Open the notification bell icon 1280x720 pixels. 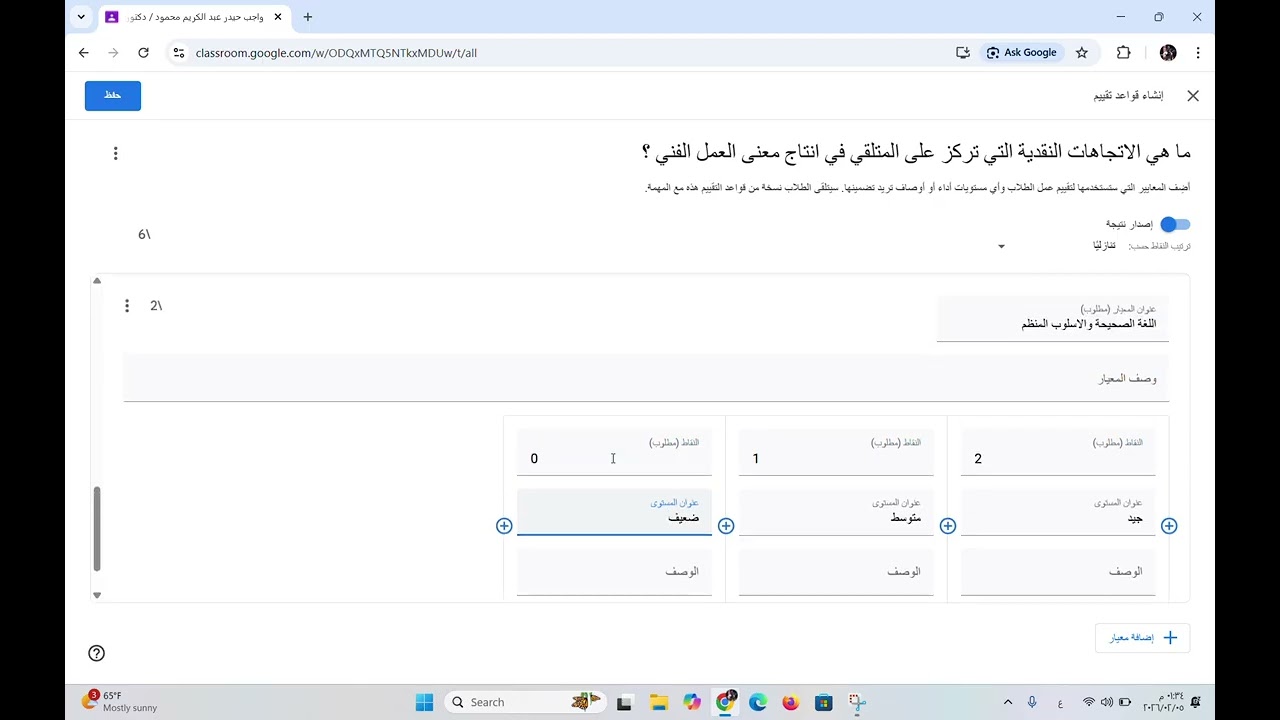tap(1196, 702)
